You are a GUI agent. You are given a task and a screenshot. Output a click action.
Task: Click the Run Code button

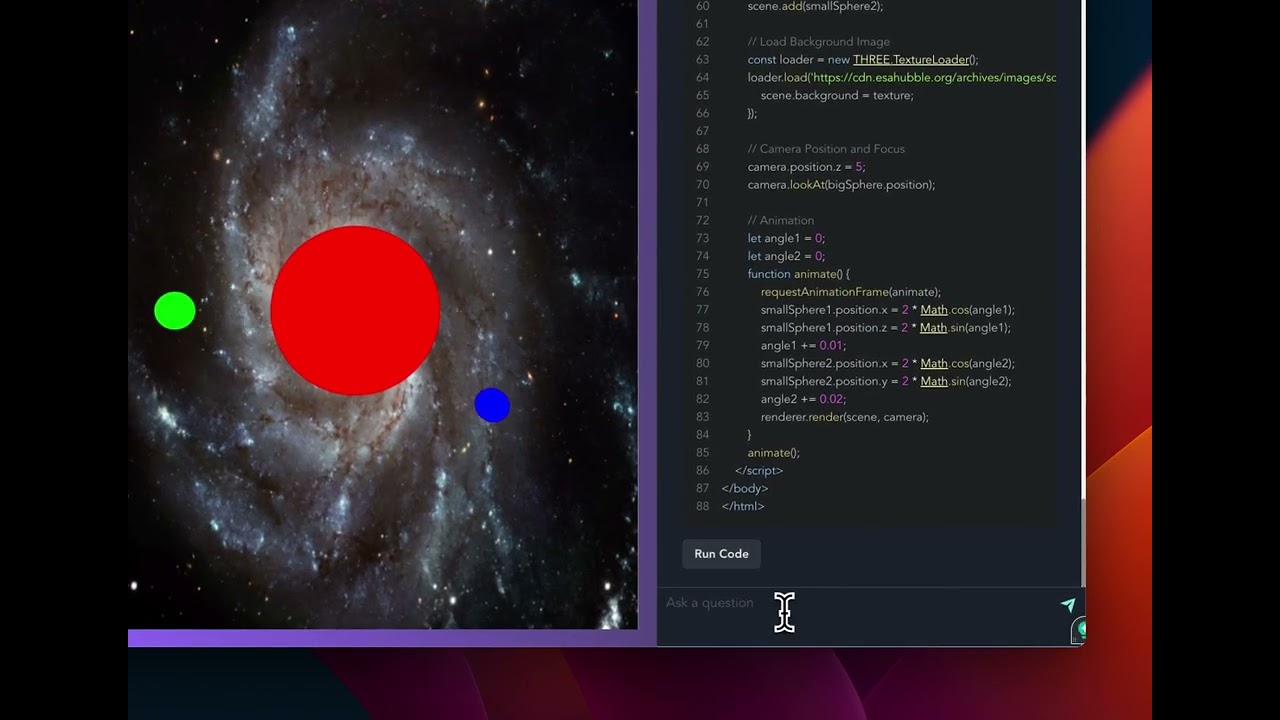[721, 554]
